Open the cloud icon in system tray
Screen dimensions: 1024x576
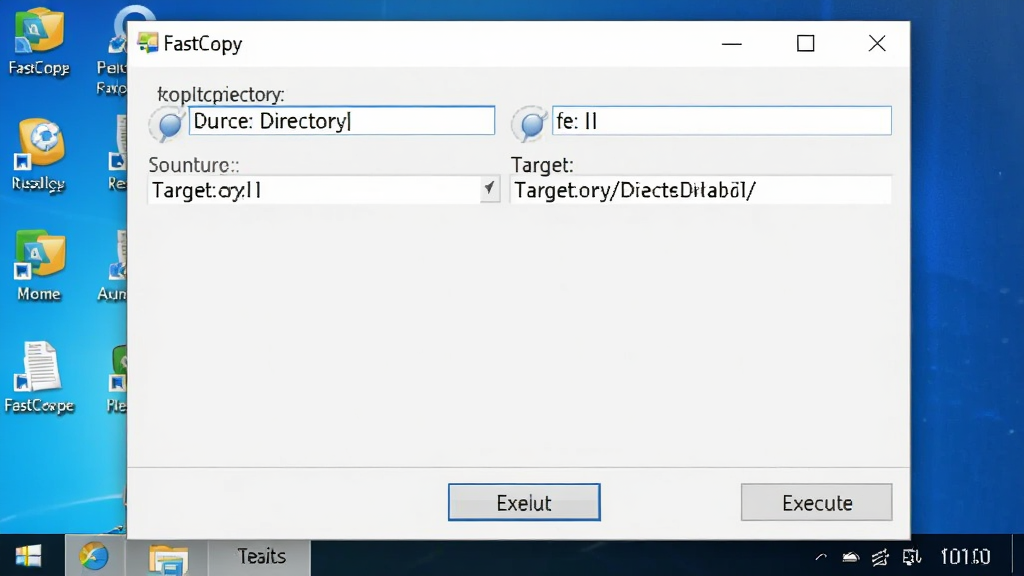coord(850,557)
